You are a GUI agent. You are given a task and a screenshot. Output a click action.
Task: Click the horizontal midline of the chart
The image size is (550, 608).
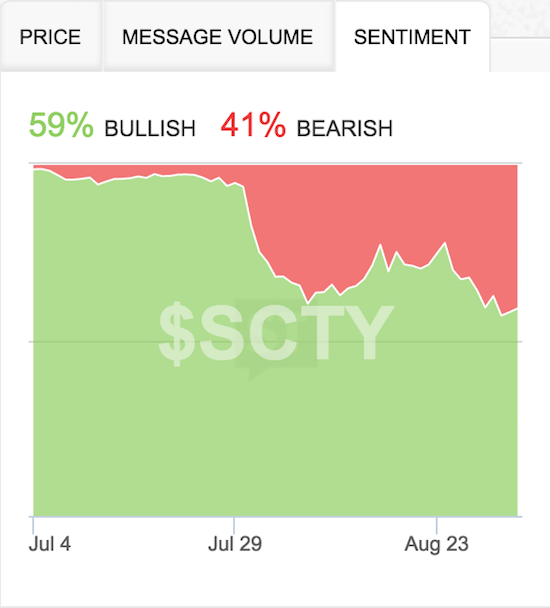(275, 342)
